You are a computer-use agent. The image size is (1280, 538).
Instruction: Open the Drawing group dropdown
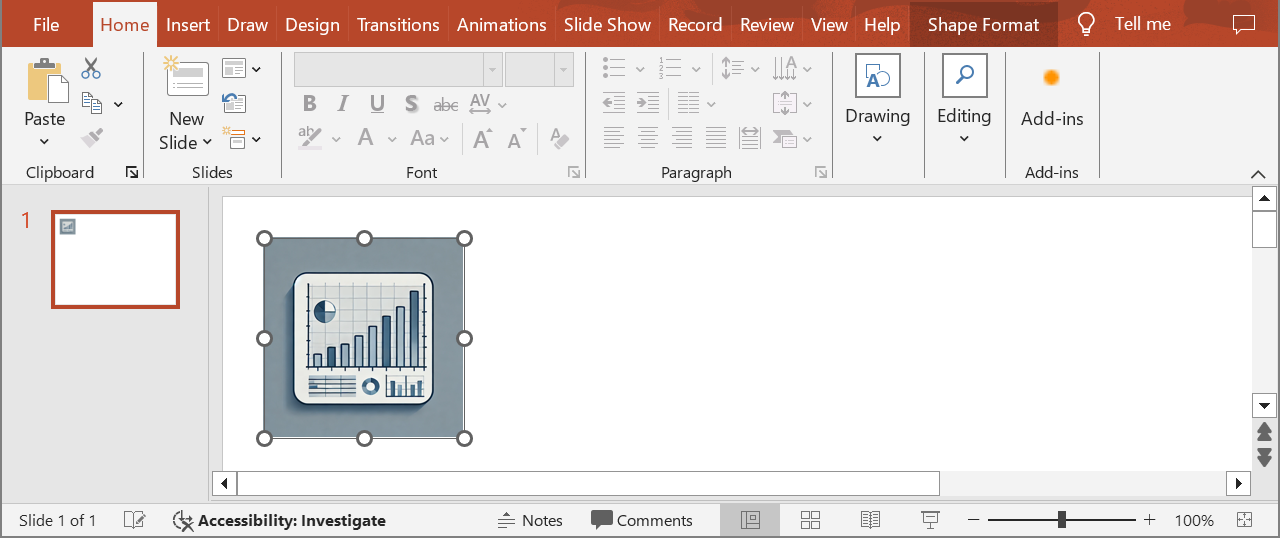[877, 138]
